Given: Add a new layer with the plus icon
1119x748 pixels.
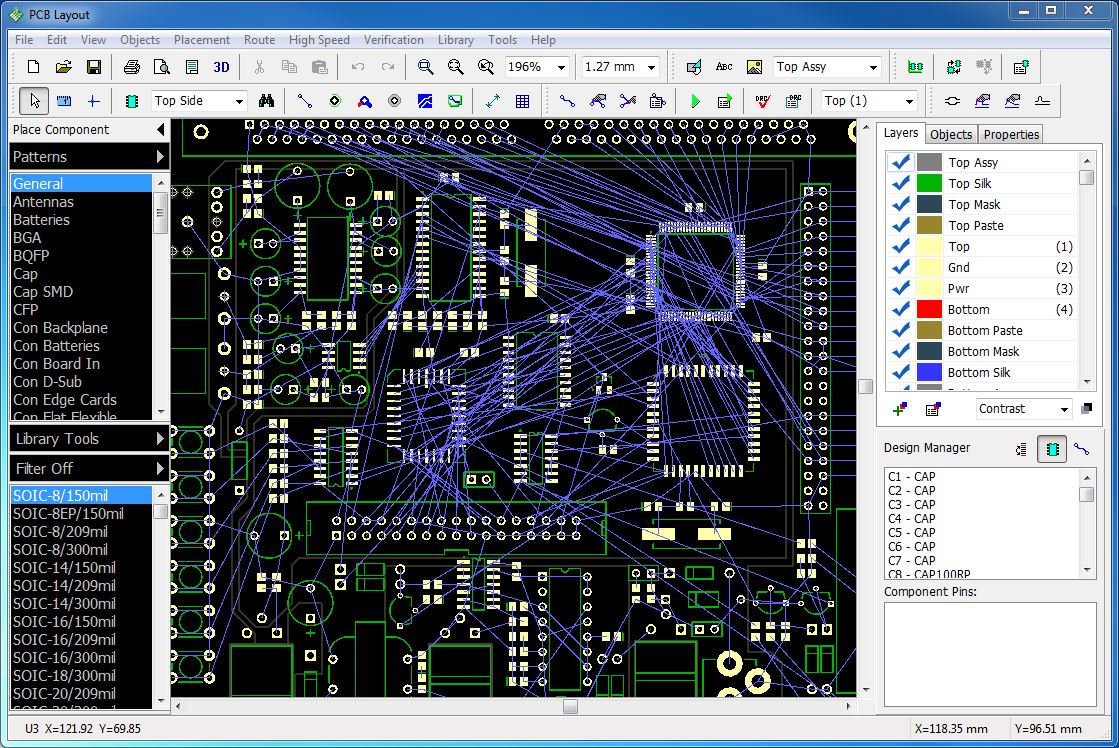Looking at the screenshot, I should tap(898, 409).
